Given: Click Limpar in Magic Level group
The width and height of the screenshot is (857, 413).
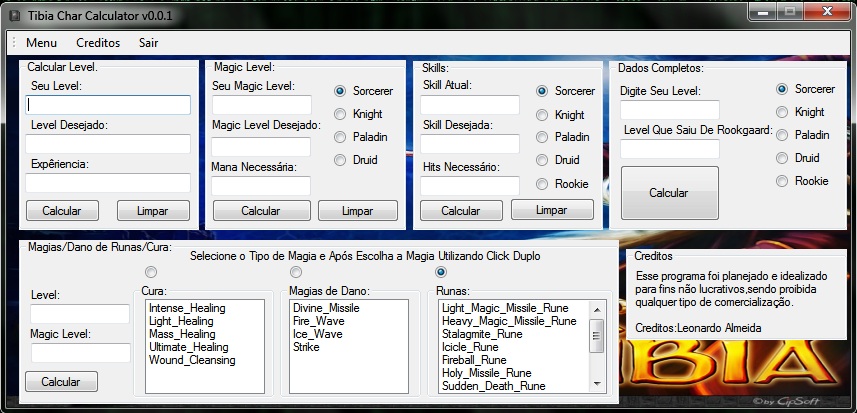Looking at the screenshot, I should (x=357, y=210).
